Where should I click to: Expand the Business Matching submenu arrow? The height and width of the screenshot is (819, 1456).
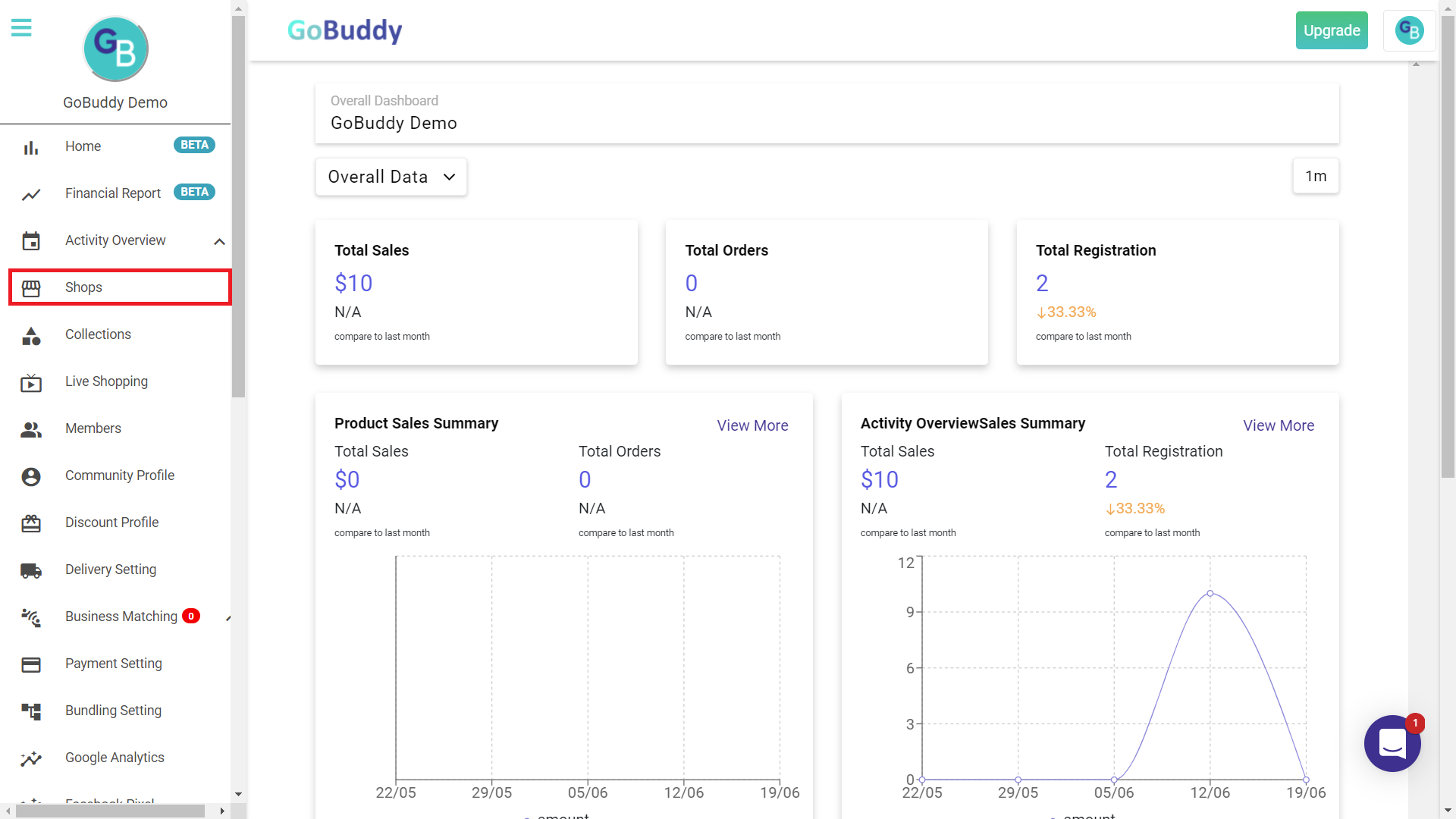pyautogui.click(x=227, y=618)
